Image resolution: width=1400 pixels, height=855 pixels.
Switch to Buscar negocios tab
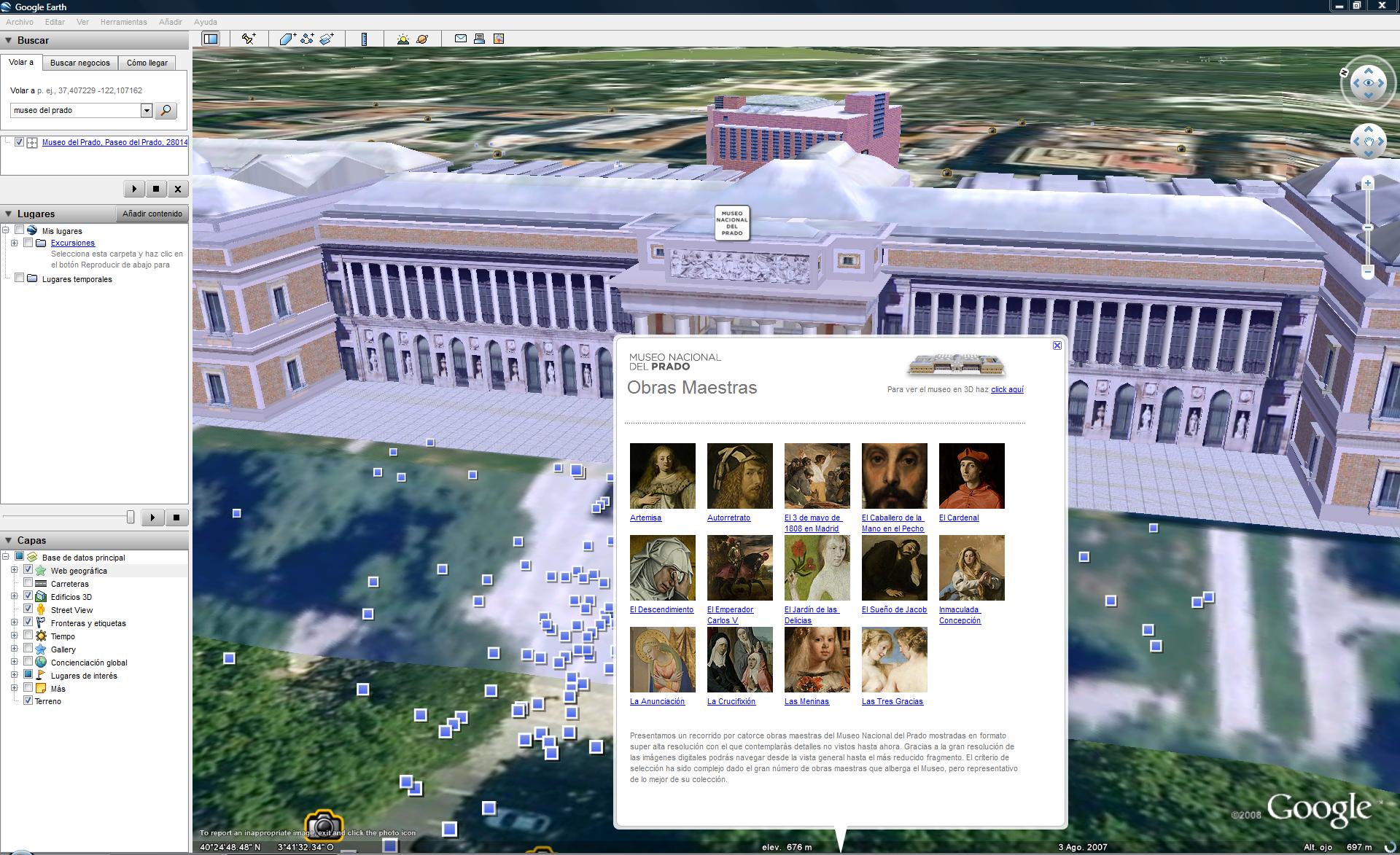coord(80,63)
